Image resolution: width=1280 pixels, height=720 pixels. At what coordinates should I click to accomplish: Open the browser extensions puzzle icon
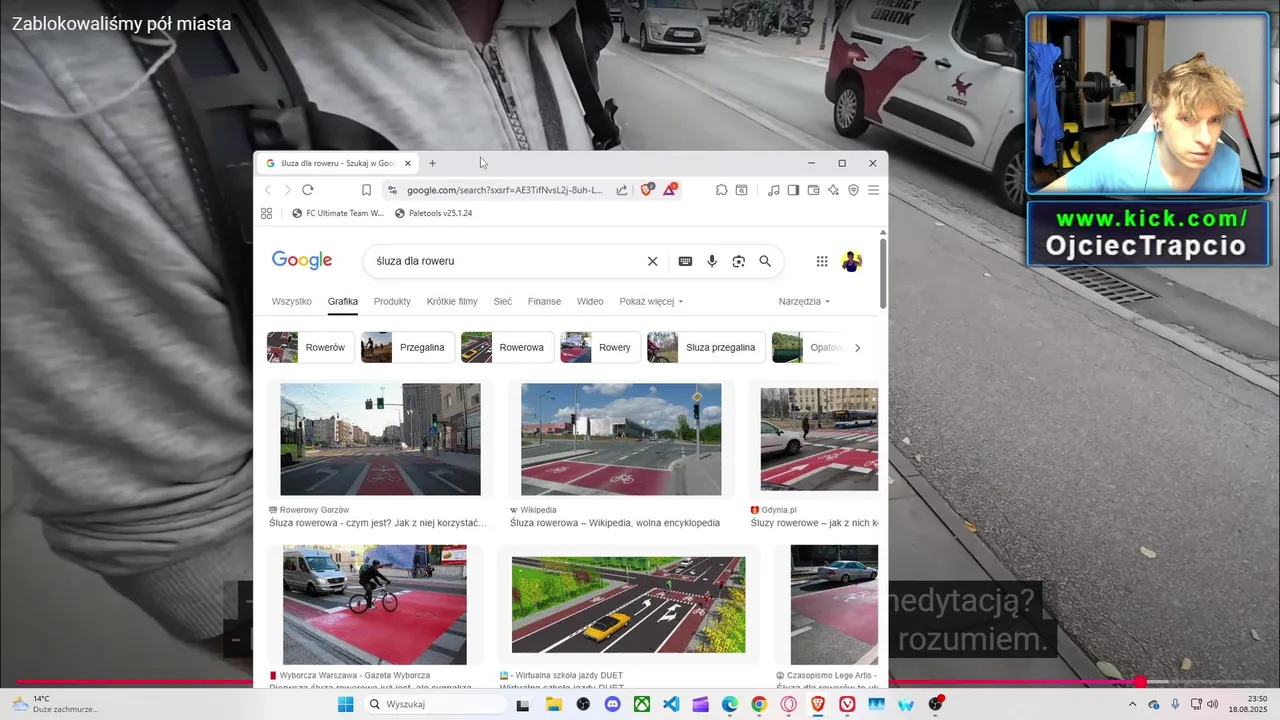click(x=721, y=190)
